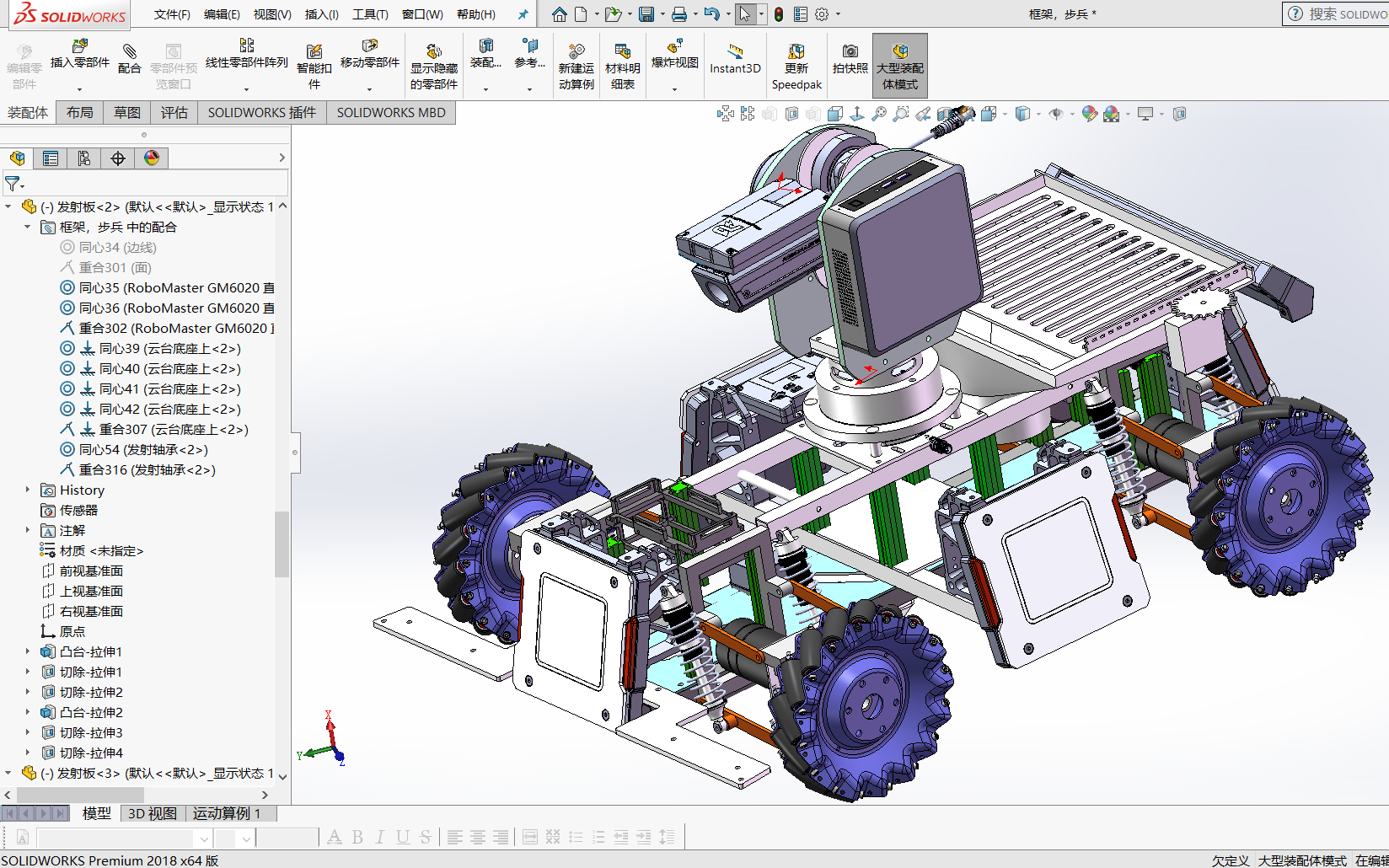Open the 工具(T) menu

[370, 14]
